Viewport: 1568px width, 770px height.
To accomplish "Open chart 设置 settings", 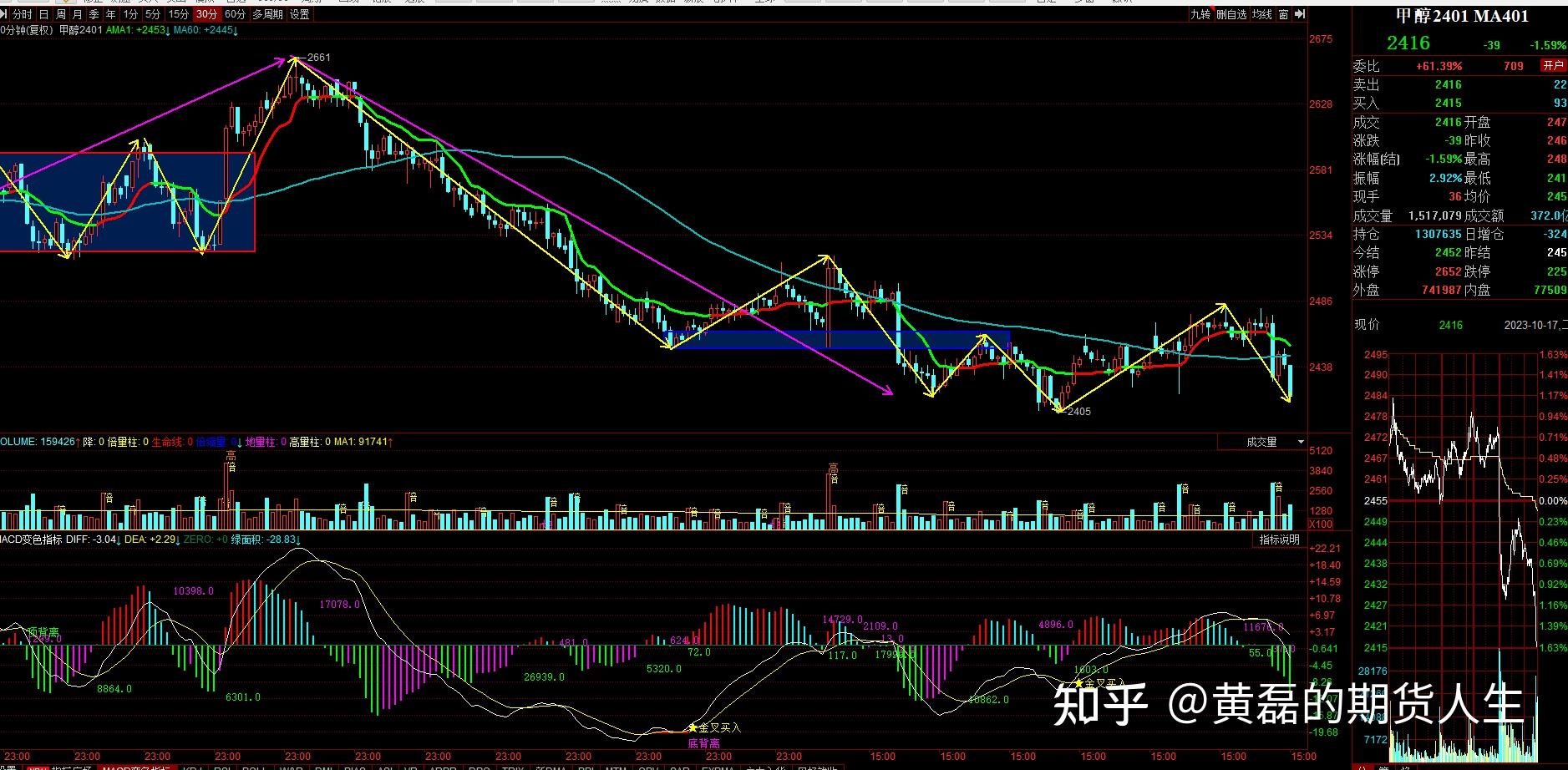I will 299,14.
